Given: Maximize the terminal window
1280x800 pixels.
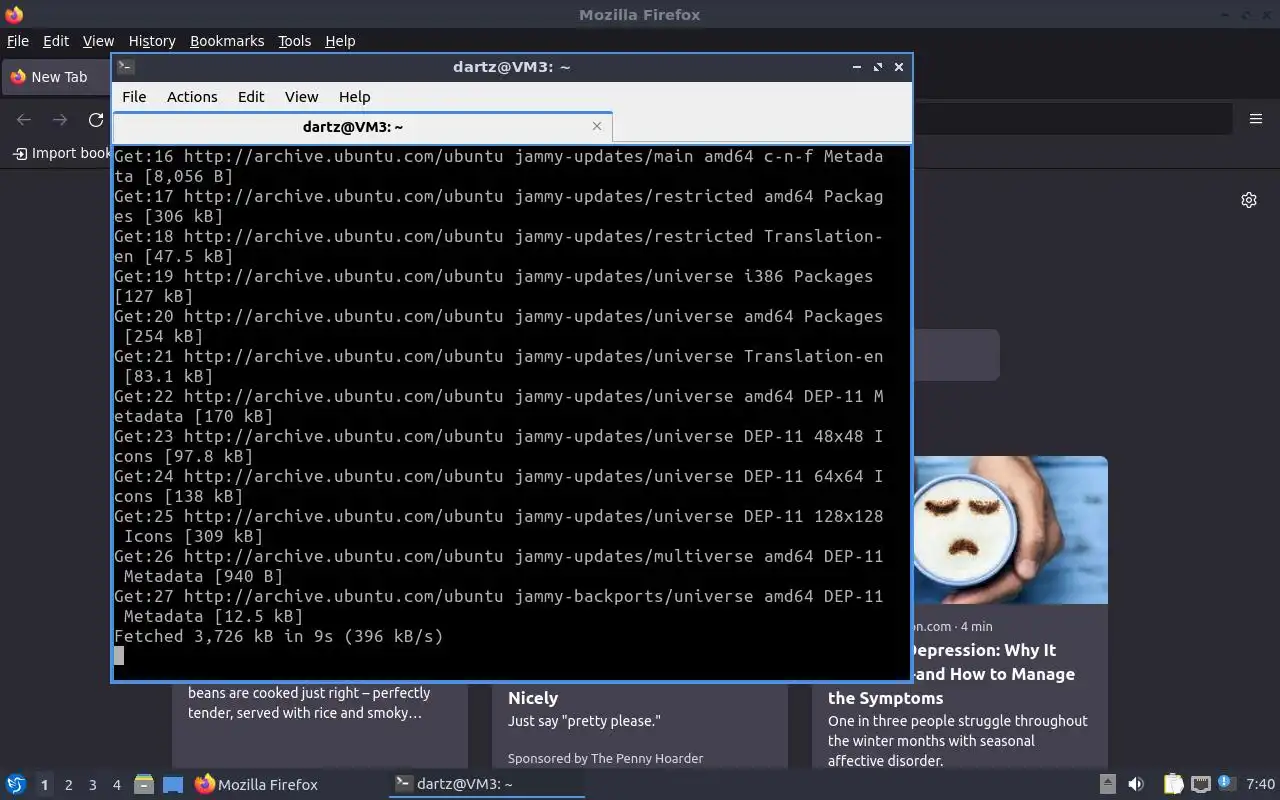Looking at the screenshot, I should click(x=878, y=67).
